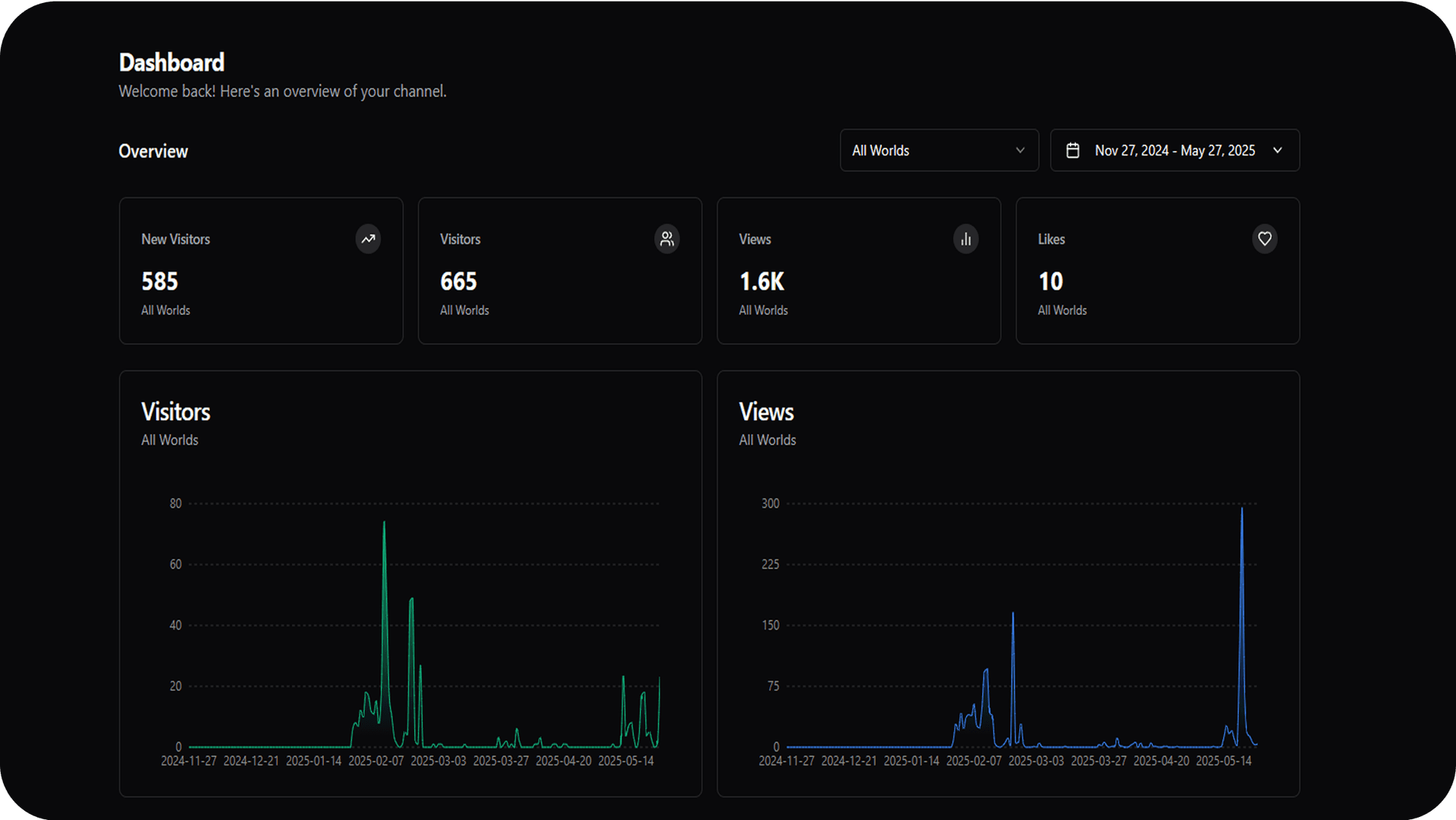The height and width of the screenshot is (820, 1456).
Task: Click the users icon on Visitors card
Action: pyautogui.click(x=667, y=239)
